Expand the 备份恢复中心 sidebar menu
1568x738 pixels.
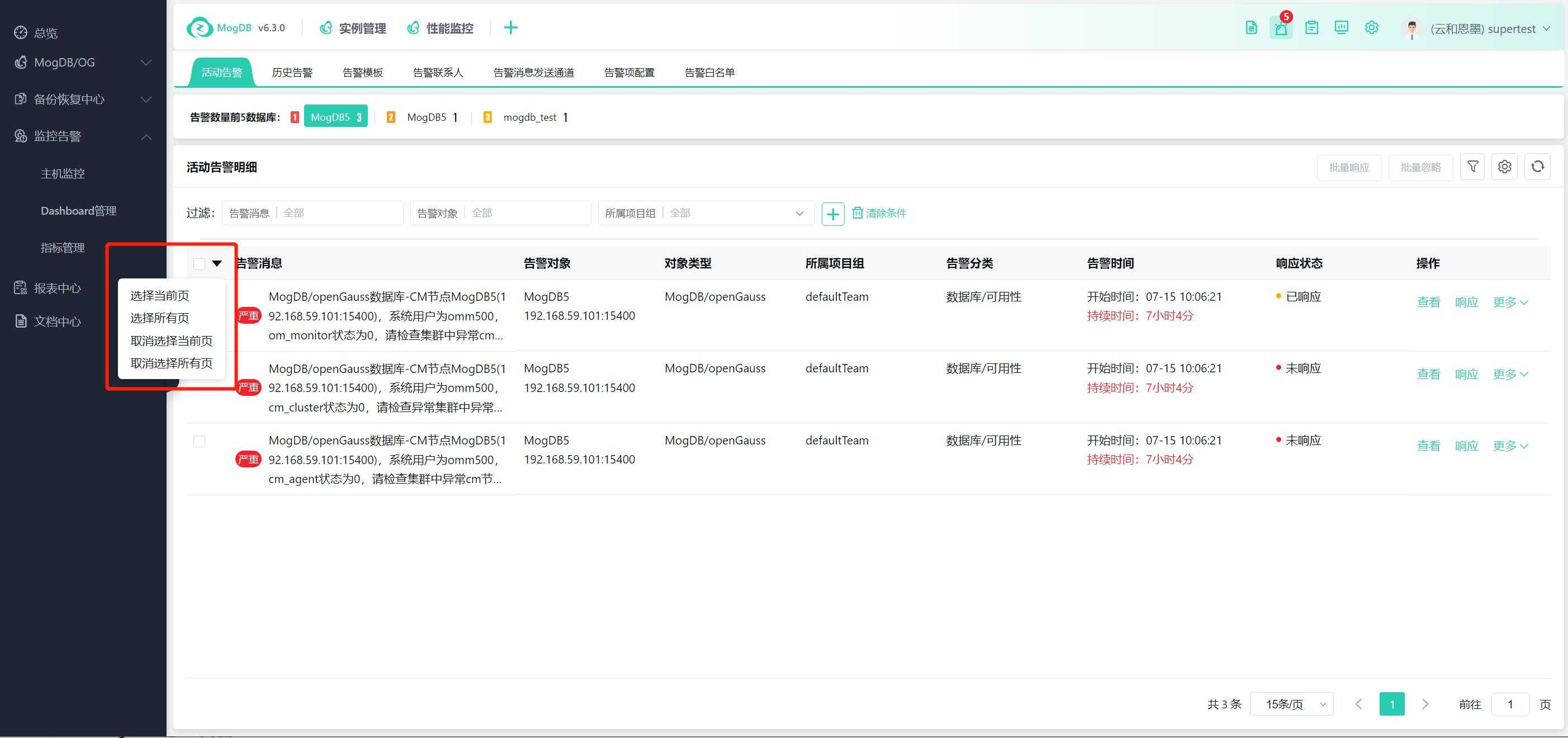[x=146, y=98]
